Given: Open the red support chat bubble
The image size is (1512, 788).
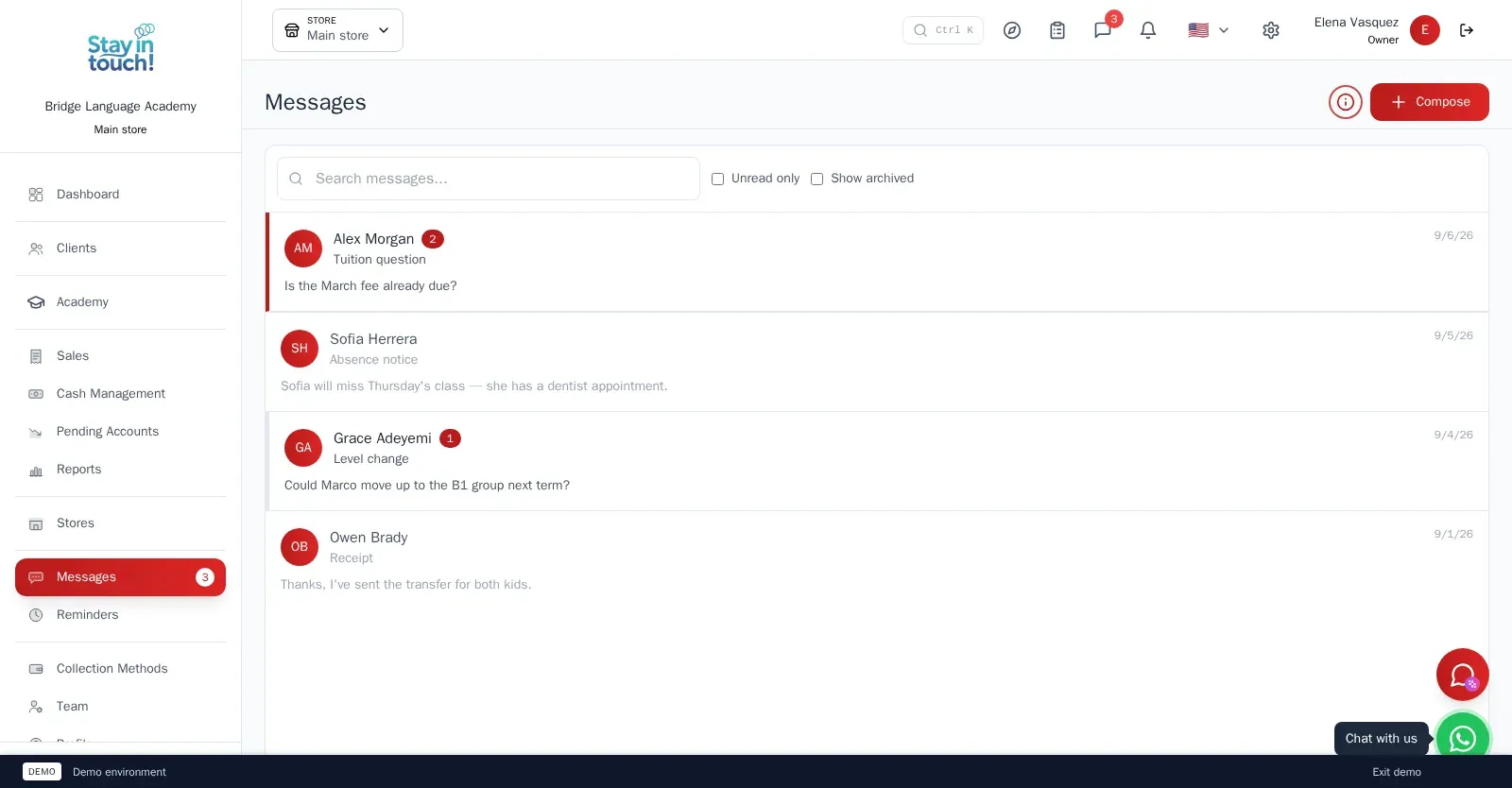Looking at the screenshot, I should (x=1463, y=675).
